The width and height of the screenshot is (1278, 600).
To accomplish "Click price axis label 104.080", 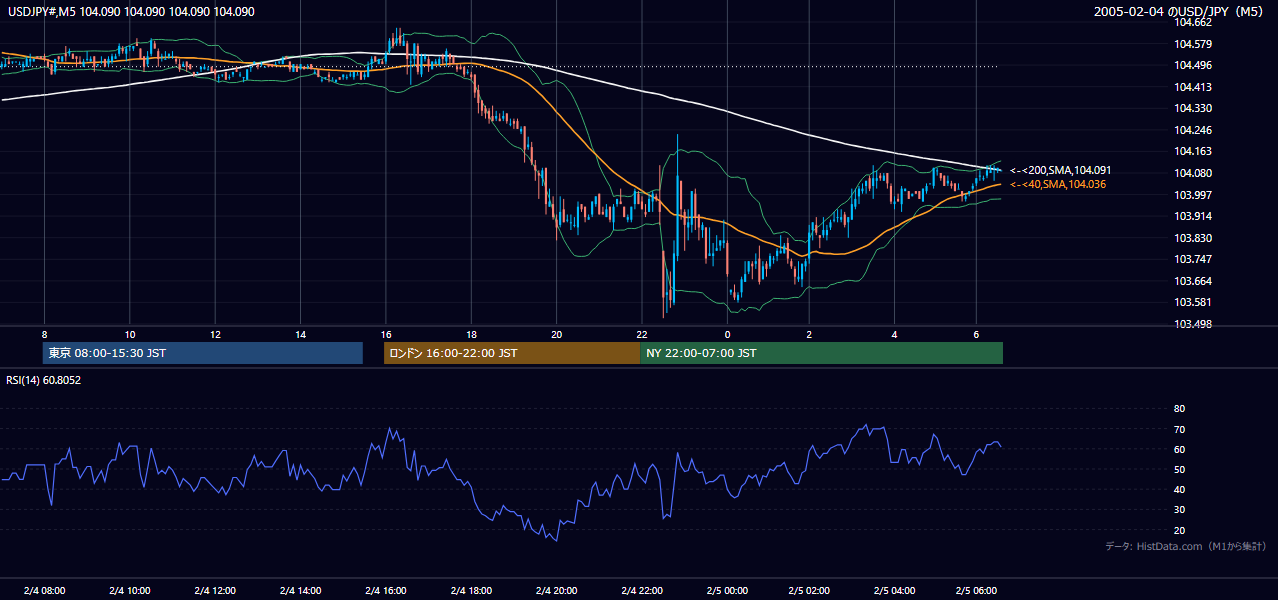I will pos(1193,173).
